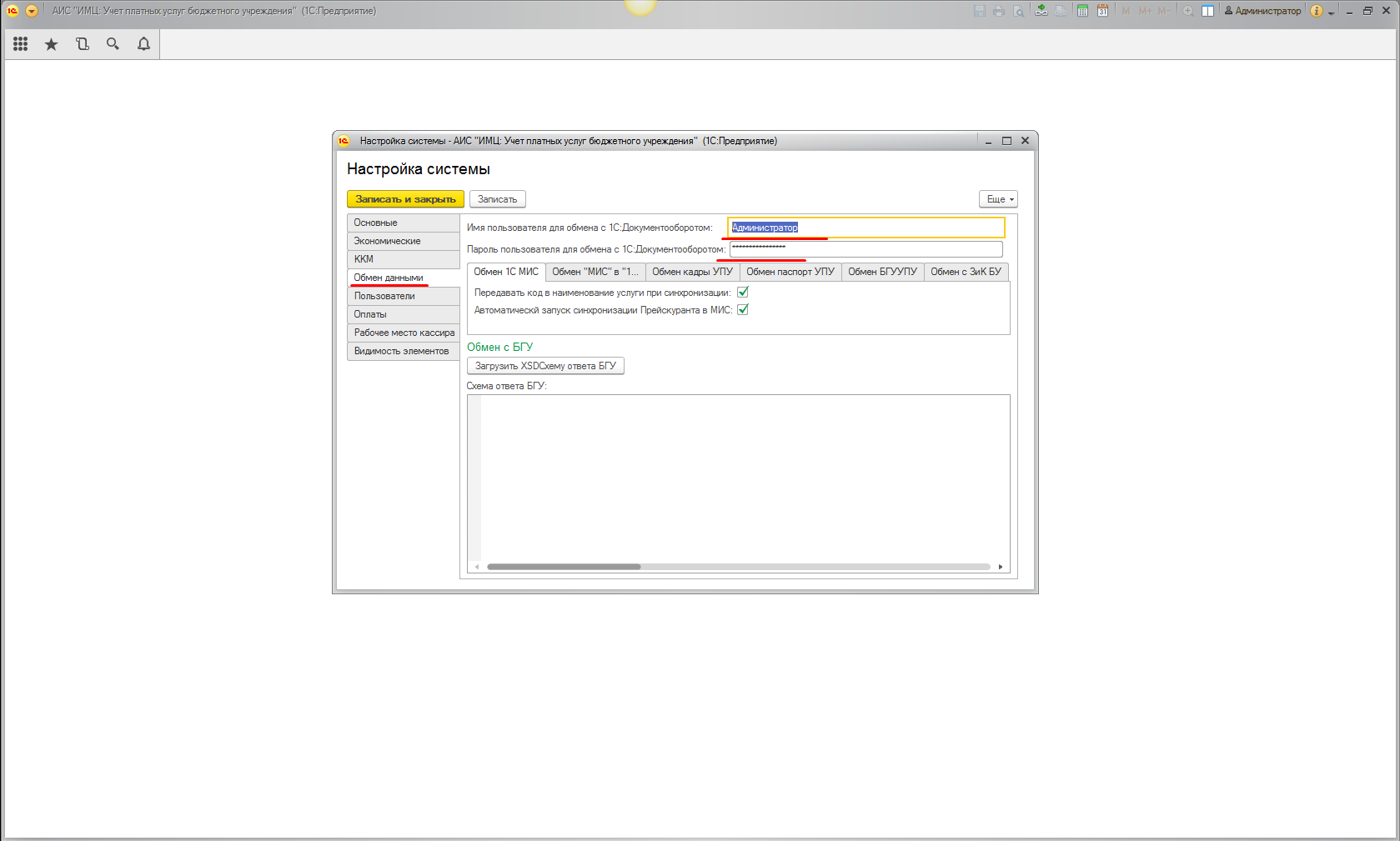Viewport: 1400px width, 841px height.
Task: Open the sections menu grid icon
Action: [x=20, y=44]
